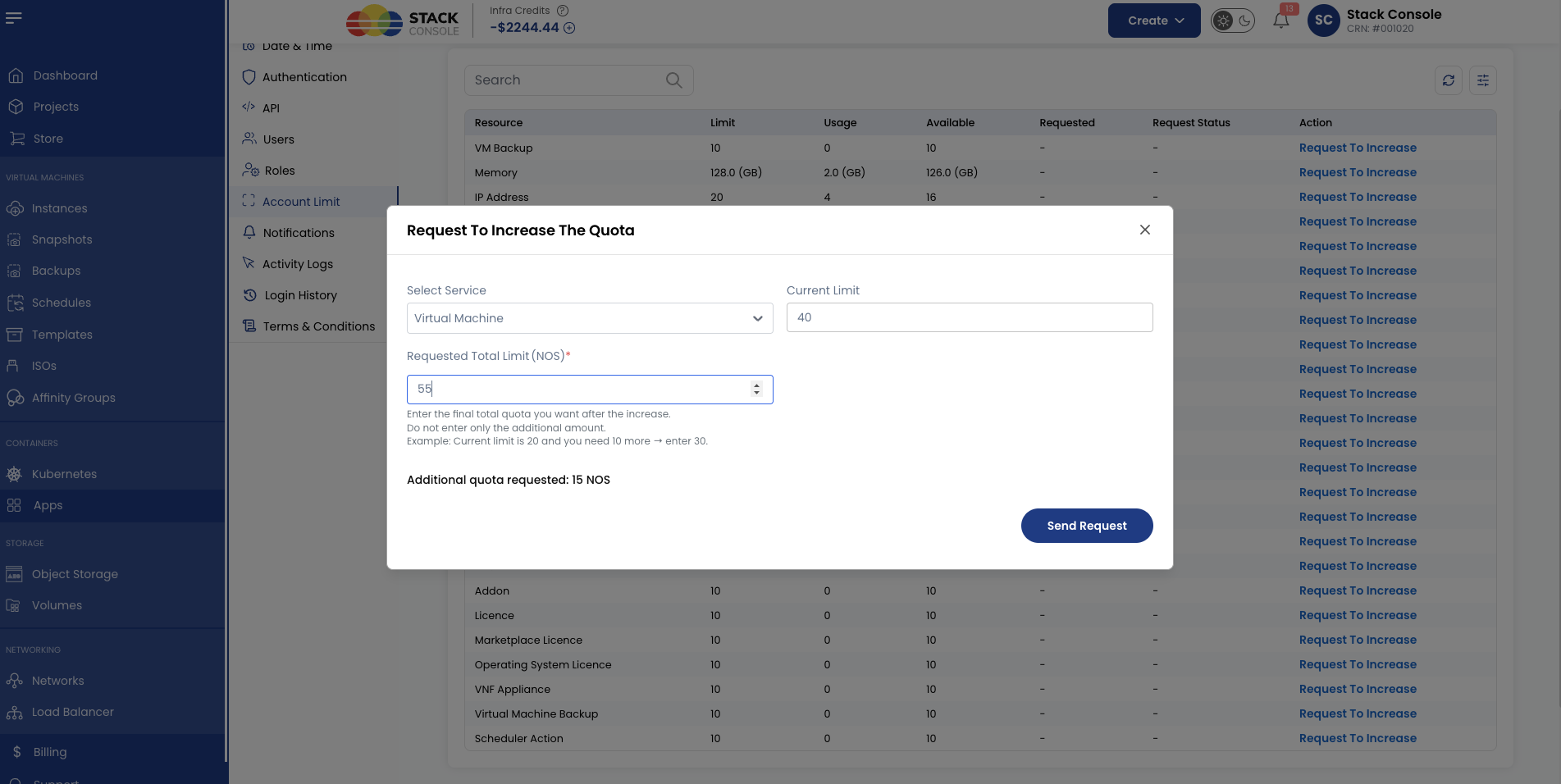Click the Backups sidebar icon
This screenshot has height=784, width=1561.
click(14, 271)
